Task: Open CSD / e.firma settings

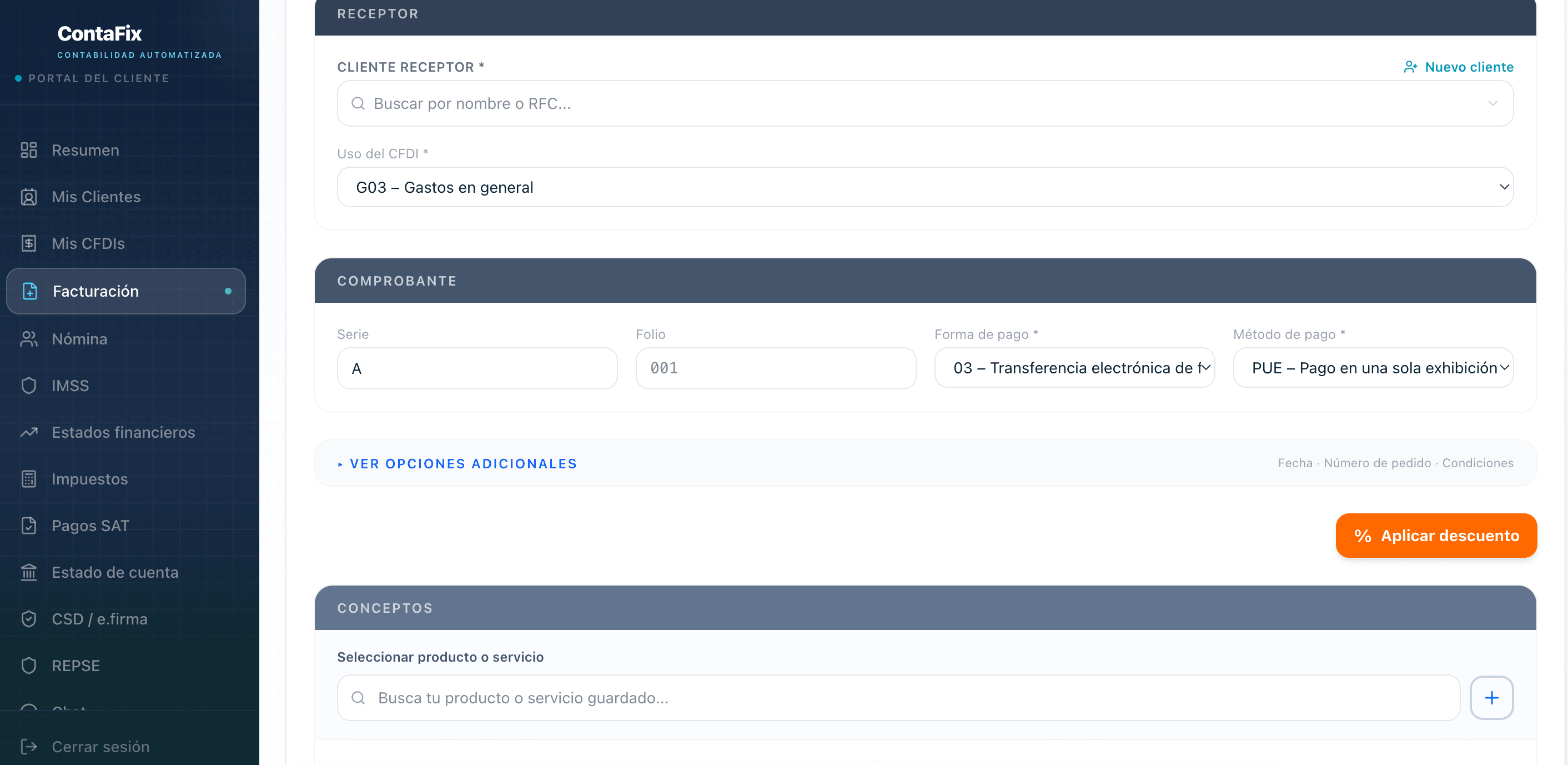Action: coord(125,619)
